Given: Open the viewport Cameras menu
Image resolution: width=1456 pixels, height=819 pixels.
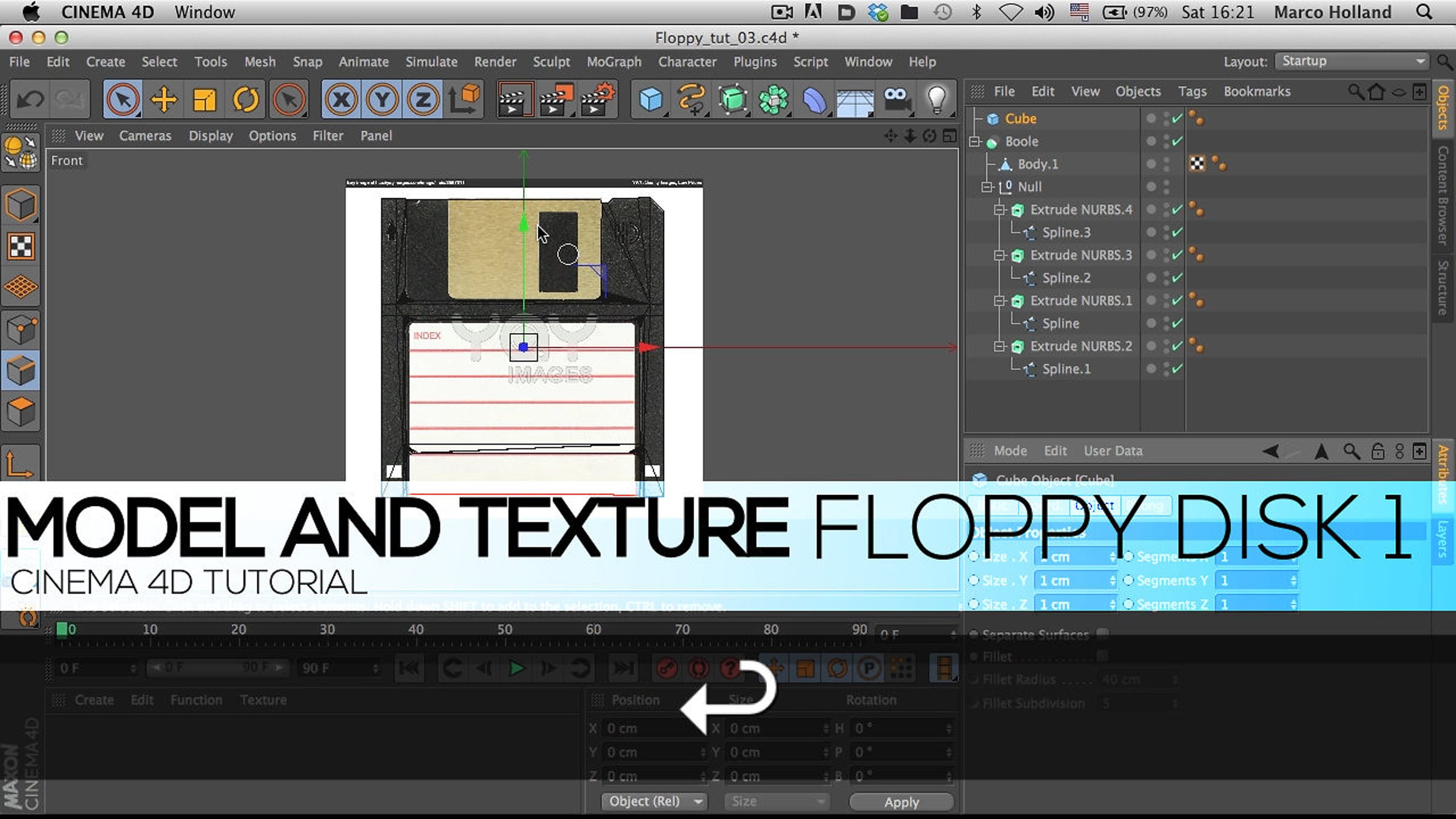Looking at the screenshot, I should point(145,136).
